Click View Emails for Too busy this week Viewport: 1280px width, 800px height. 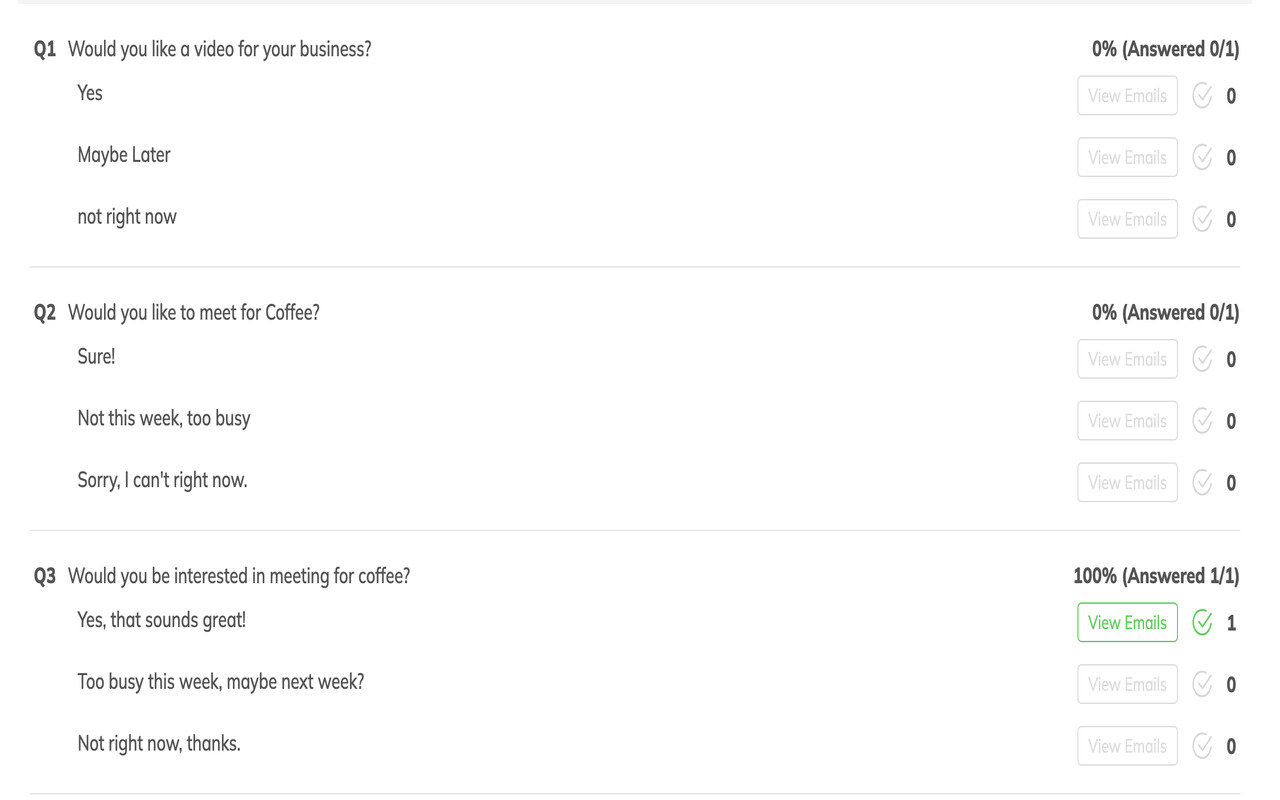1127,685
